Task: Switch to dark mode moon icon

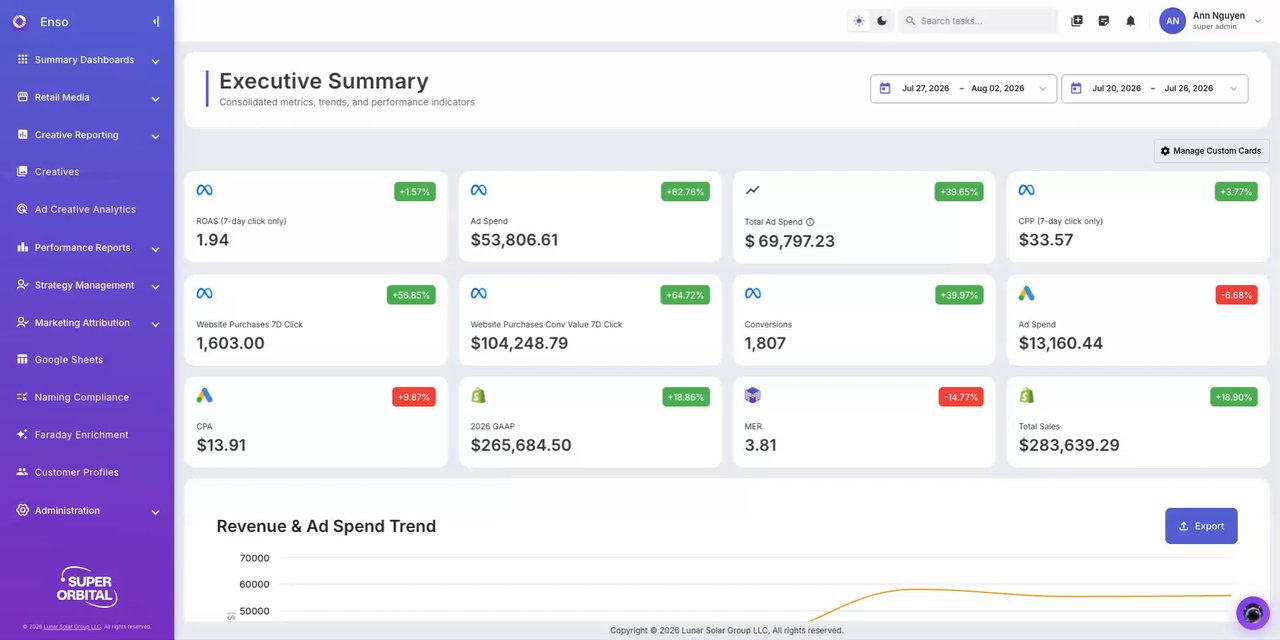Action: pos(882,21)
